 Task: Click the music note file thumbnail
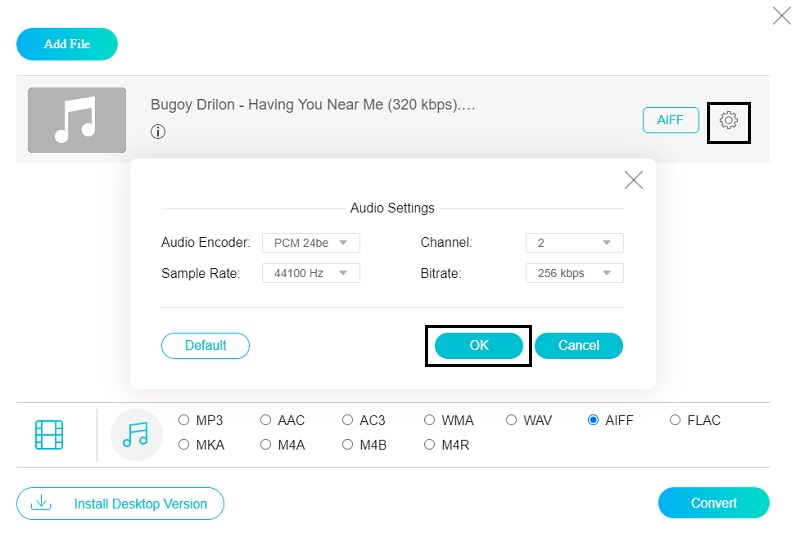pos(77,120)
